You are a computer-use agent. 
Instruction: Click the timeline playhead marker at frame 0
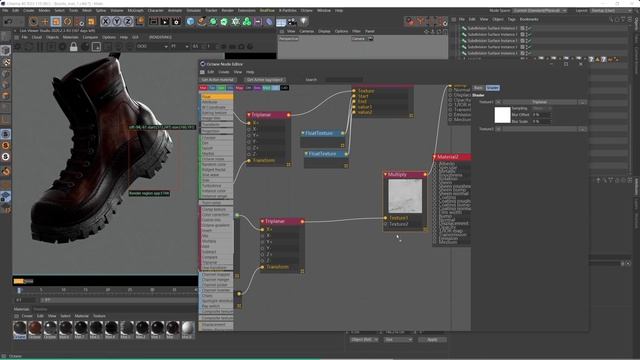(19, 291)
